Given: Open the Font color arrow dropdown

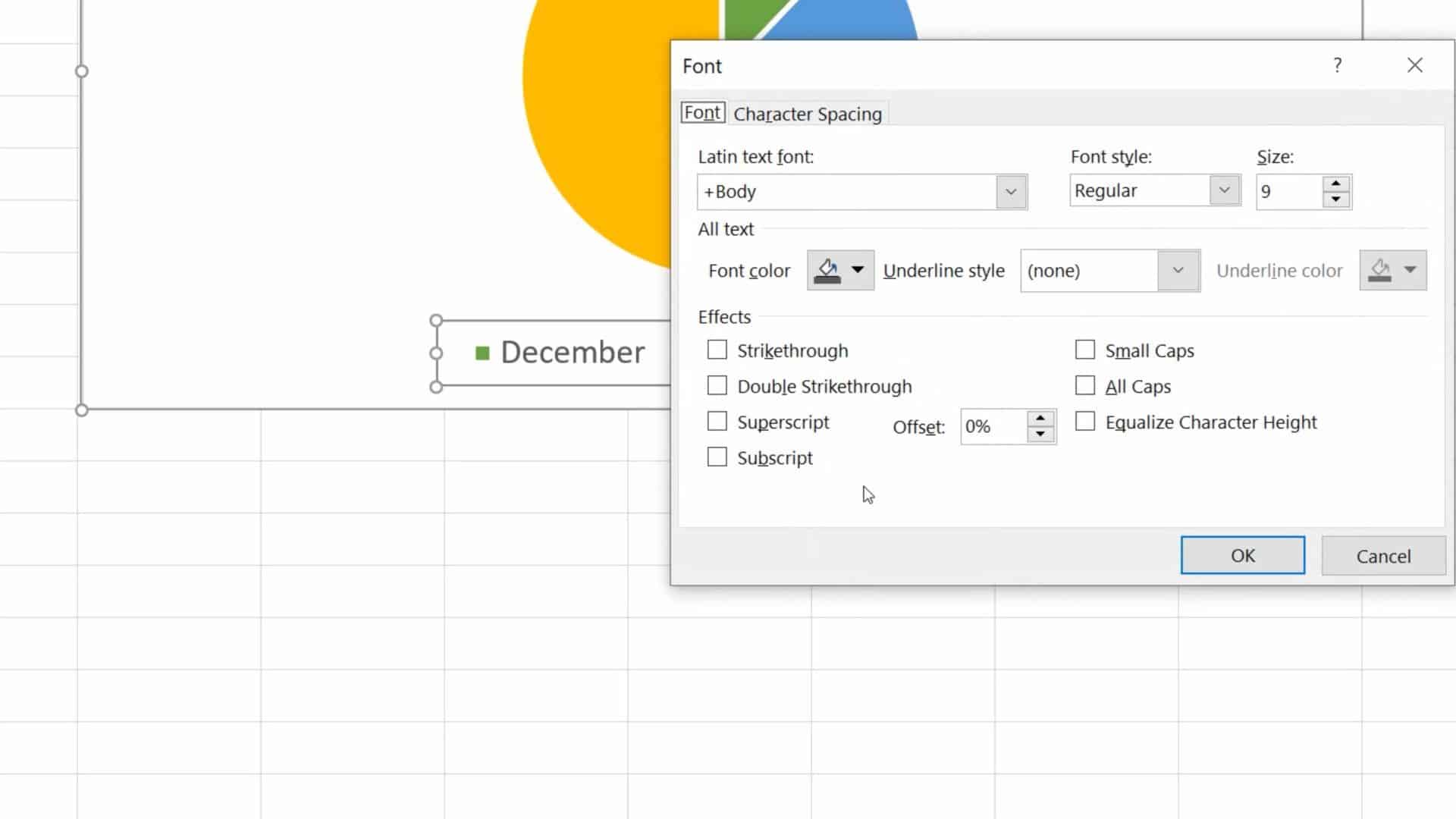Looking at the screenshot, I should (x=858, y=270).
